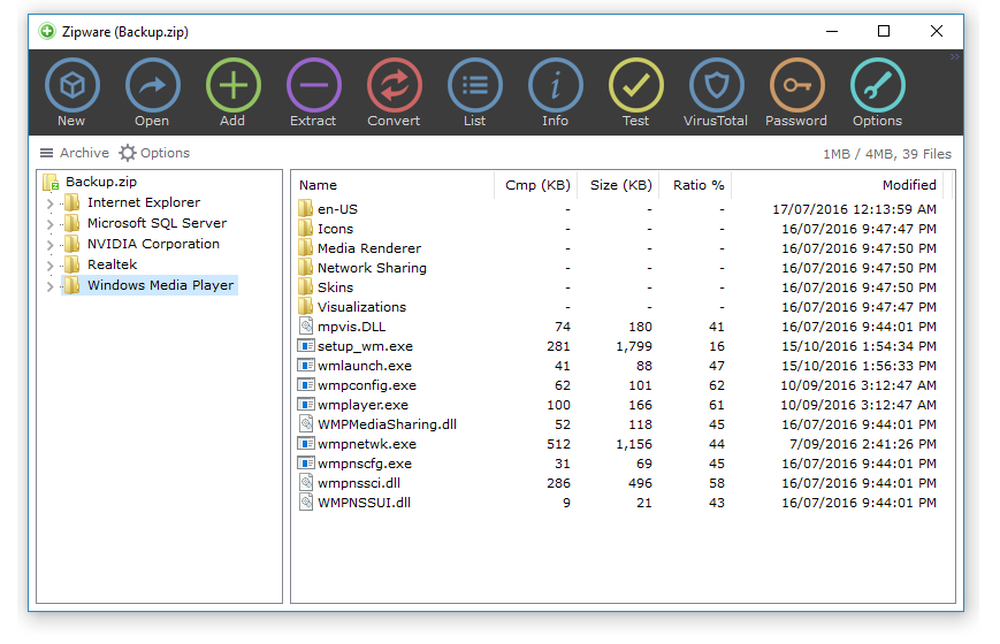
Task: Select the Icons folder row
Action: (x=618, y=229)
